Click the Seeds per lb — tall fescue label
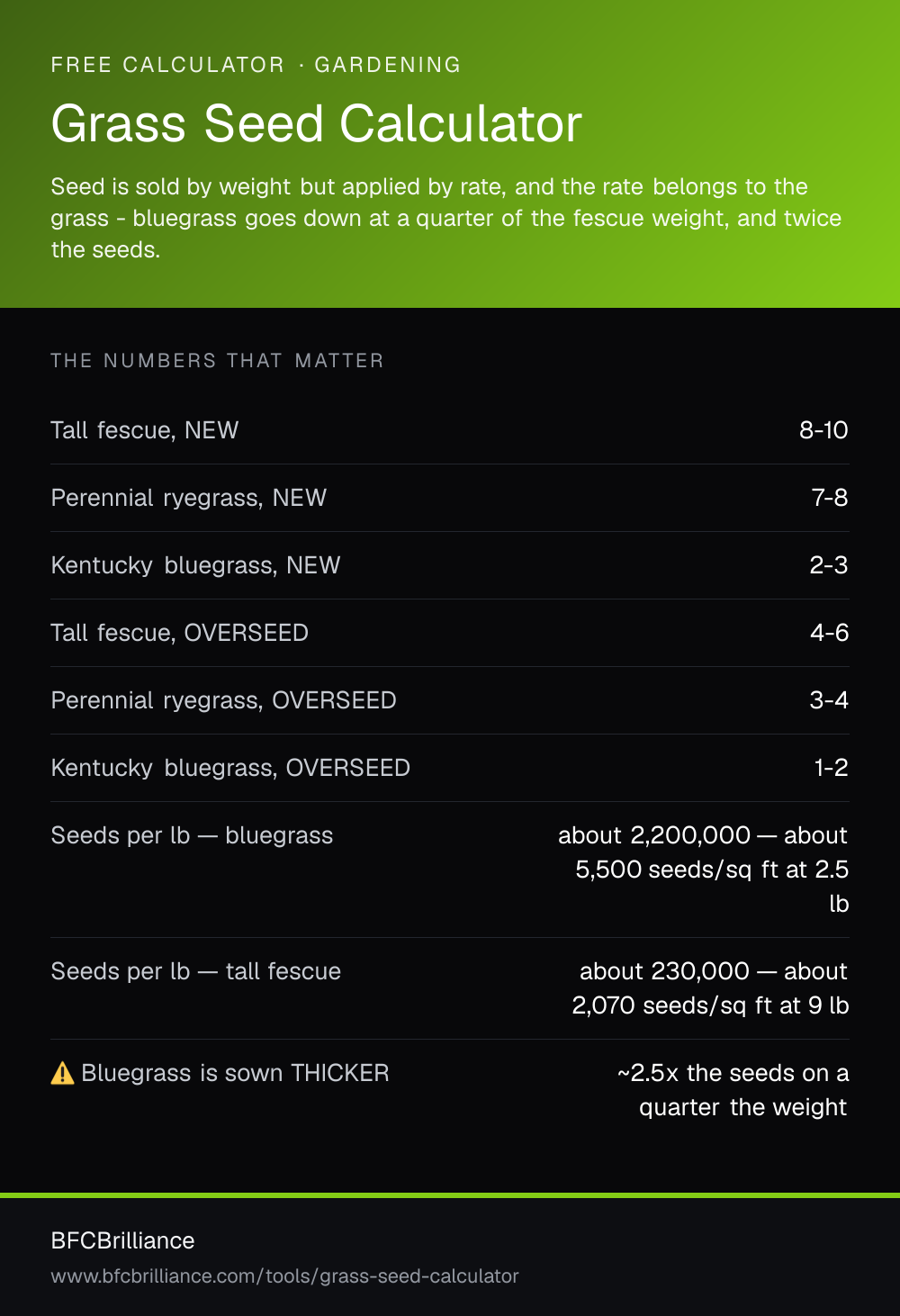Image resolution: width=900 pixels, height=1316 pixels. [196, 971]
